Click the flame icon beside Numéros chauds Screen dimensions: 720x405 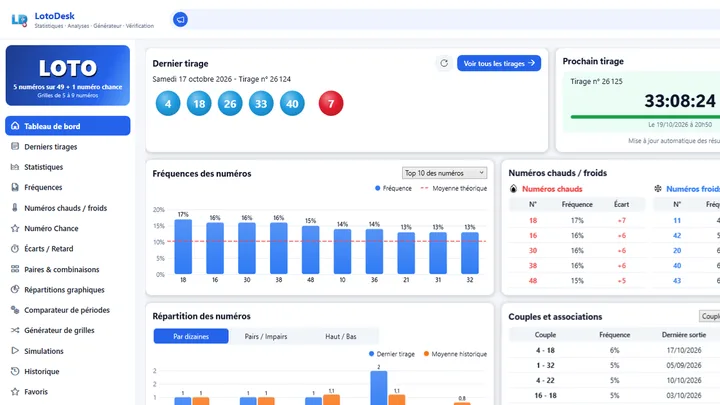click(x=513, y=189)
